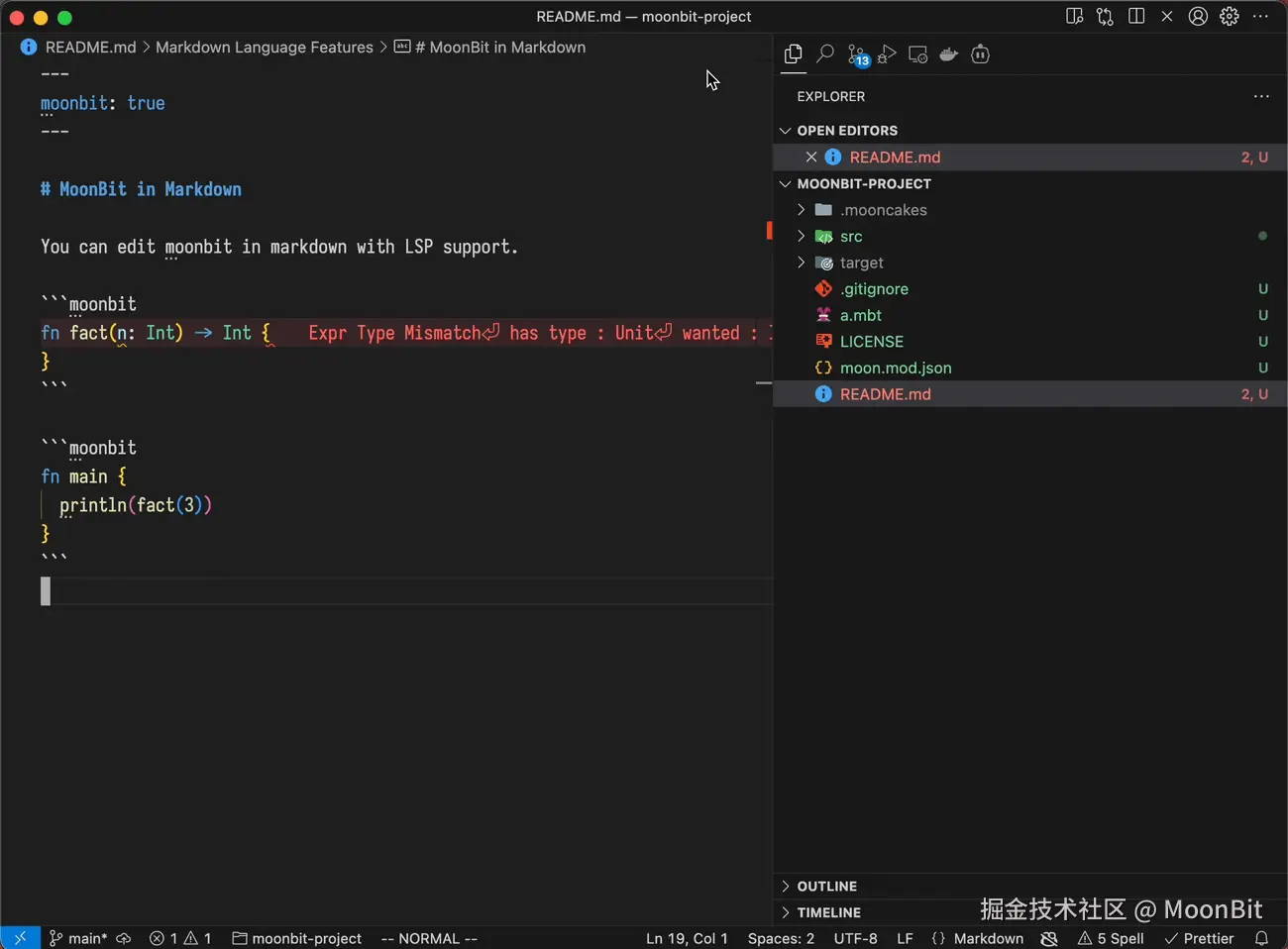The width and height of the screenshot is (1288, 949).
Task: Collapse the OPEN EDITORS section
Action: click(846, 131)
